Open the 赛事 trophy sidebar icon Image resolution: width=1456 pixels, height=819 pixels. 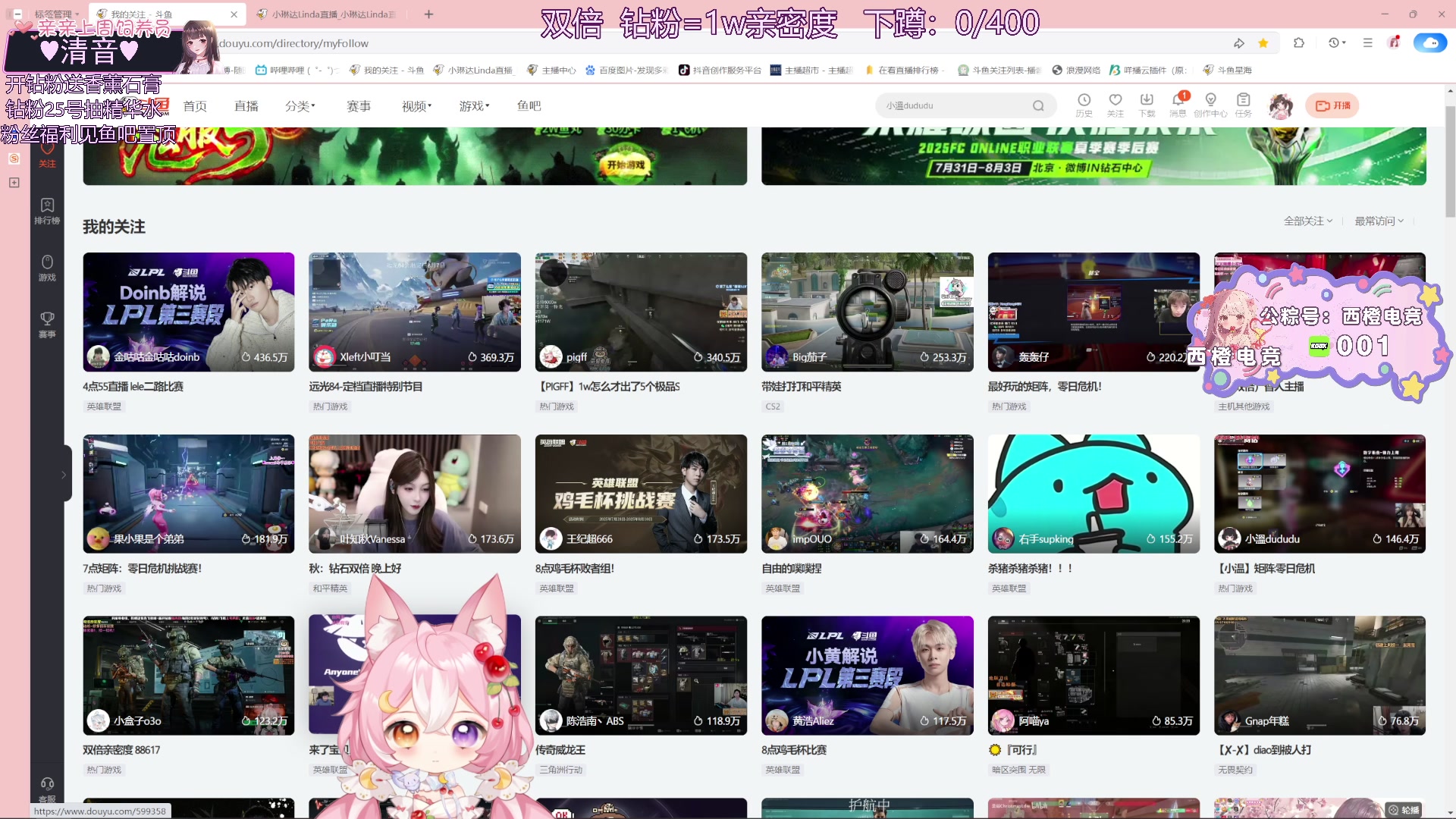point(47,325)
